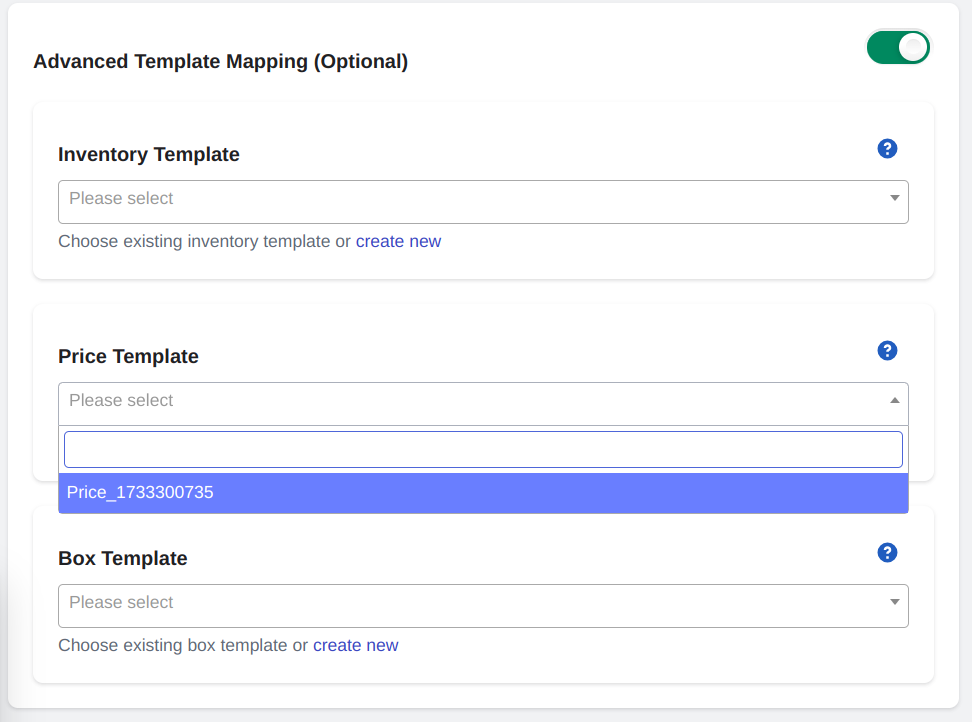The image size is (972, 722).
Task: Follow 'create new' inventory template link
Action: (398, 241)
